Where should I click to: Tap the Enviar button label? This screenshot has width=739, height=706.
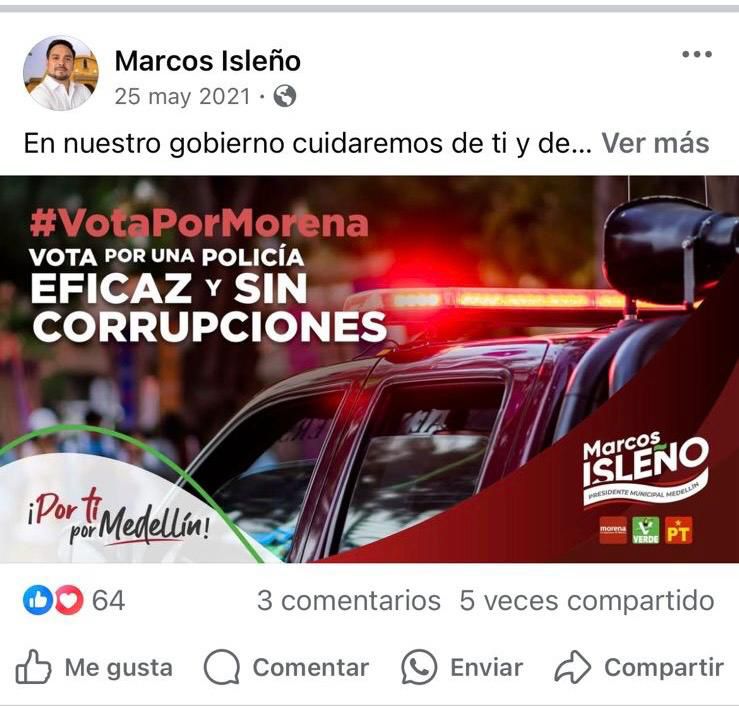[486, 668]
